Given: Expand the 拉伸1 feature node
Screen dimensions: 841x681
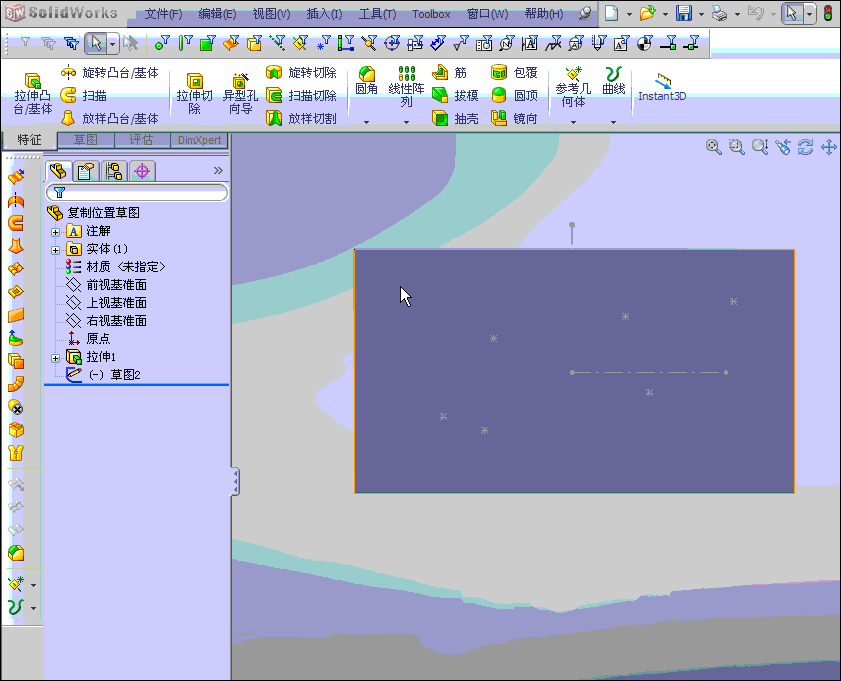Looking at the screenshot, I should 55,358.
